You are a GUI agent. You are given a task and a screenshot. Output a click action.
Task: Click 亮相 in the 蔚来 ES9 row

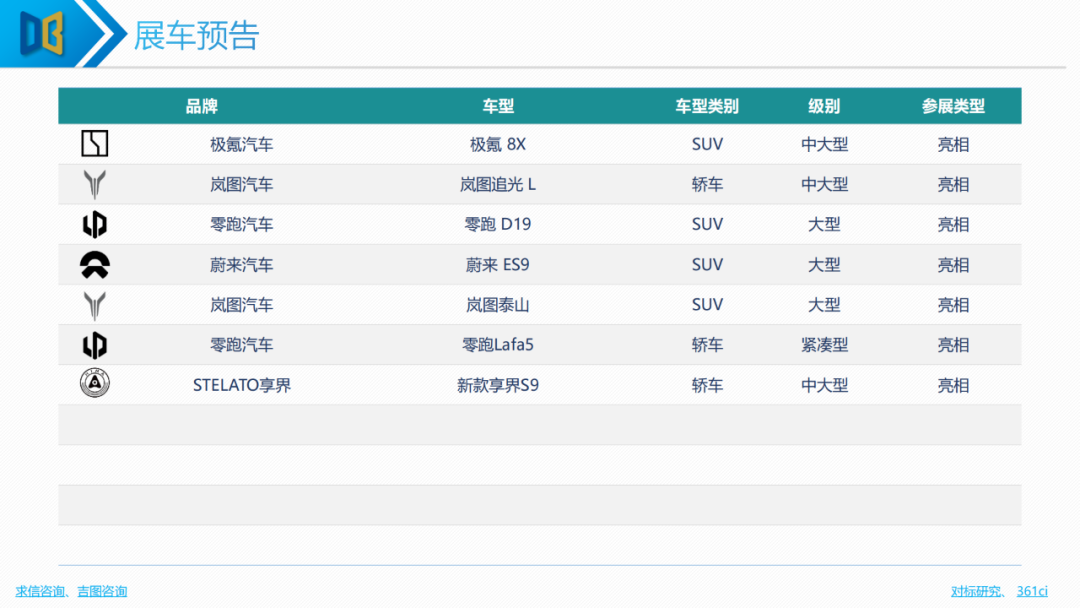coord(954,265)
